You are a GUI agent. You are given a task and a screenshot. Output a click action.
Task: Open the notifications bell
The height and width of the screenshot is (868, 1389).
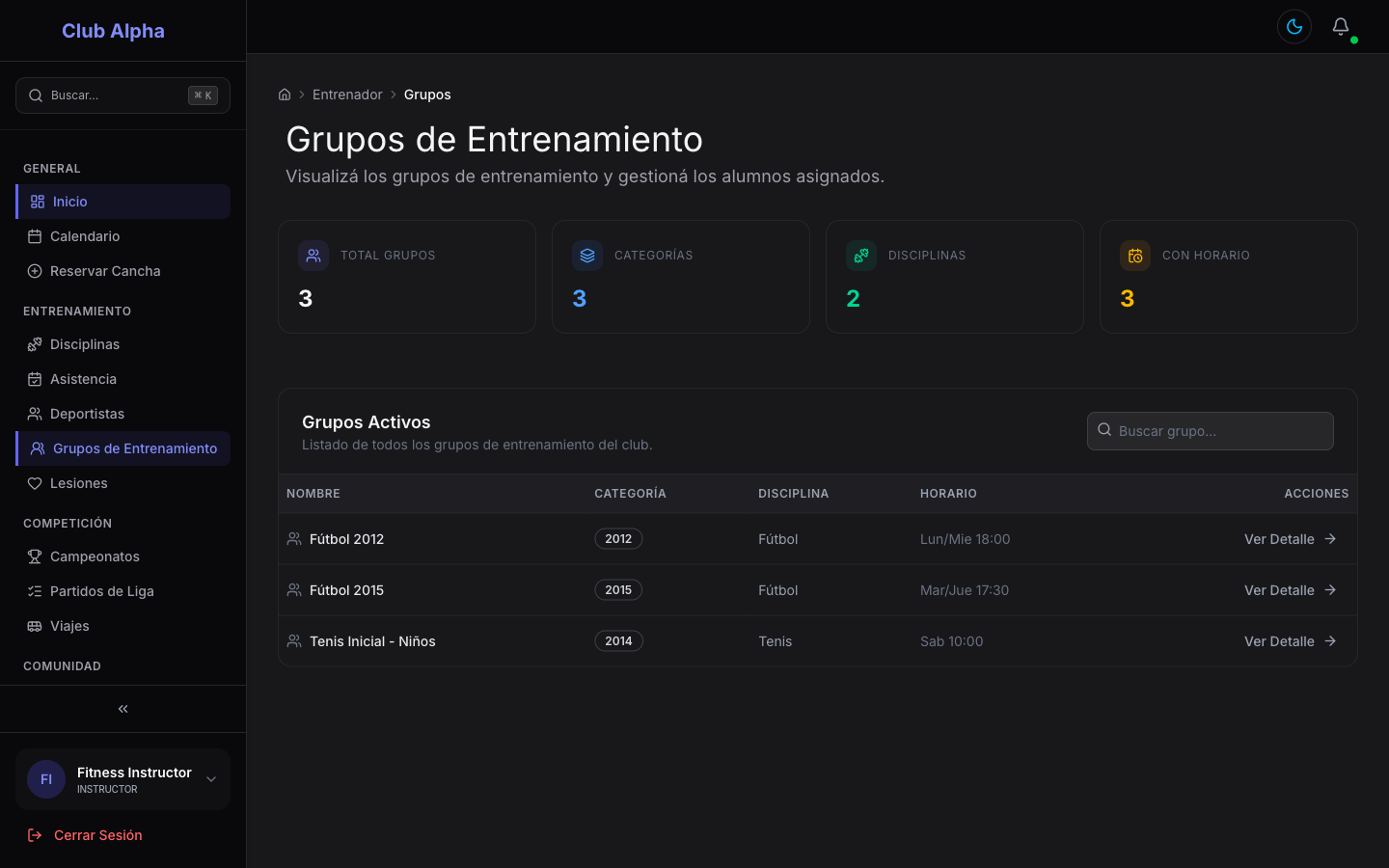point(1341,27)
